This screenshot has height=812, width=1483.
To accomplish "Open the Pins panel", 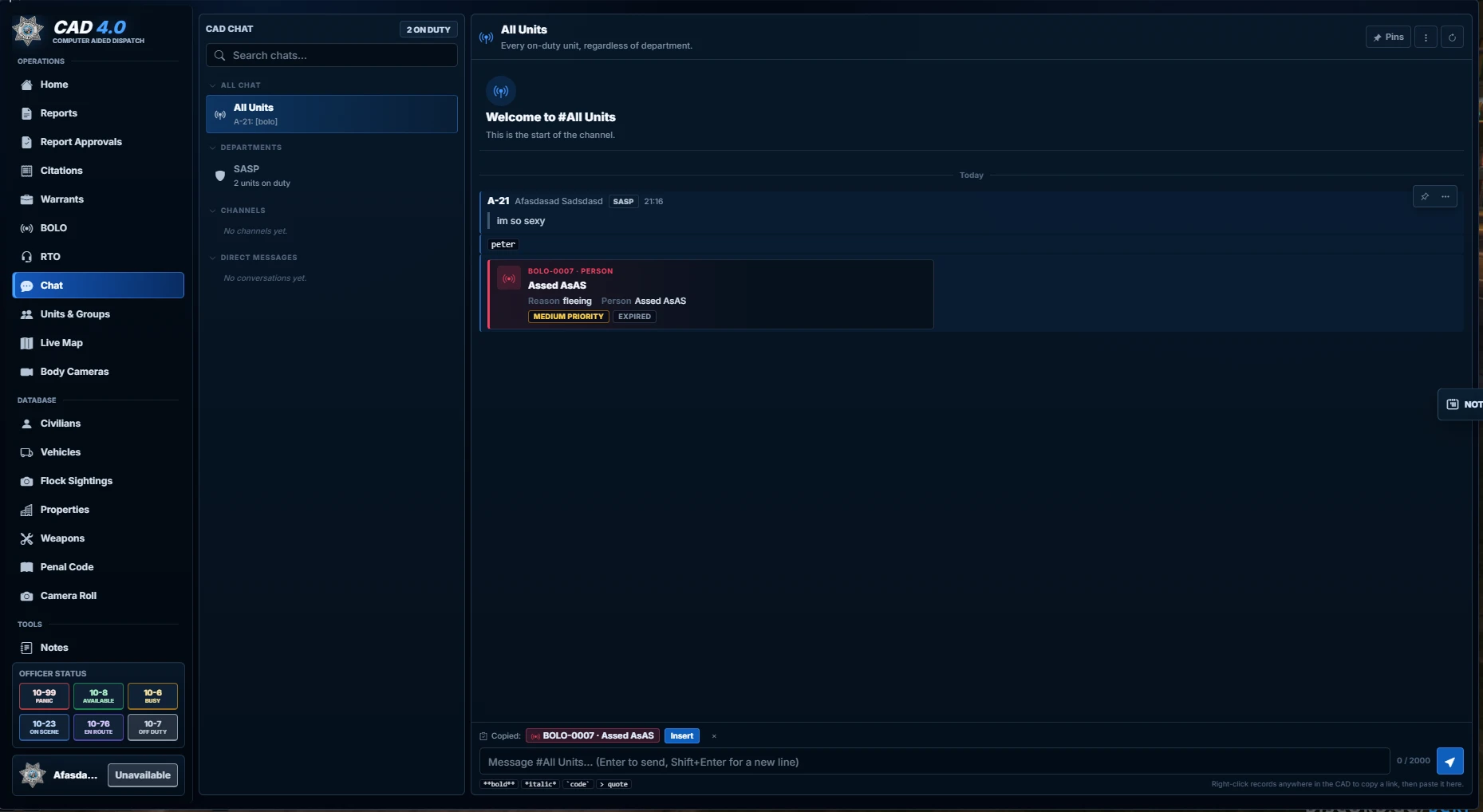I will 1388,37.
